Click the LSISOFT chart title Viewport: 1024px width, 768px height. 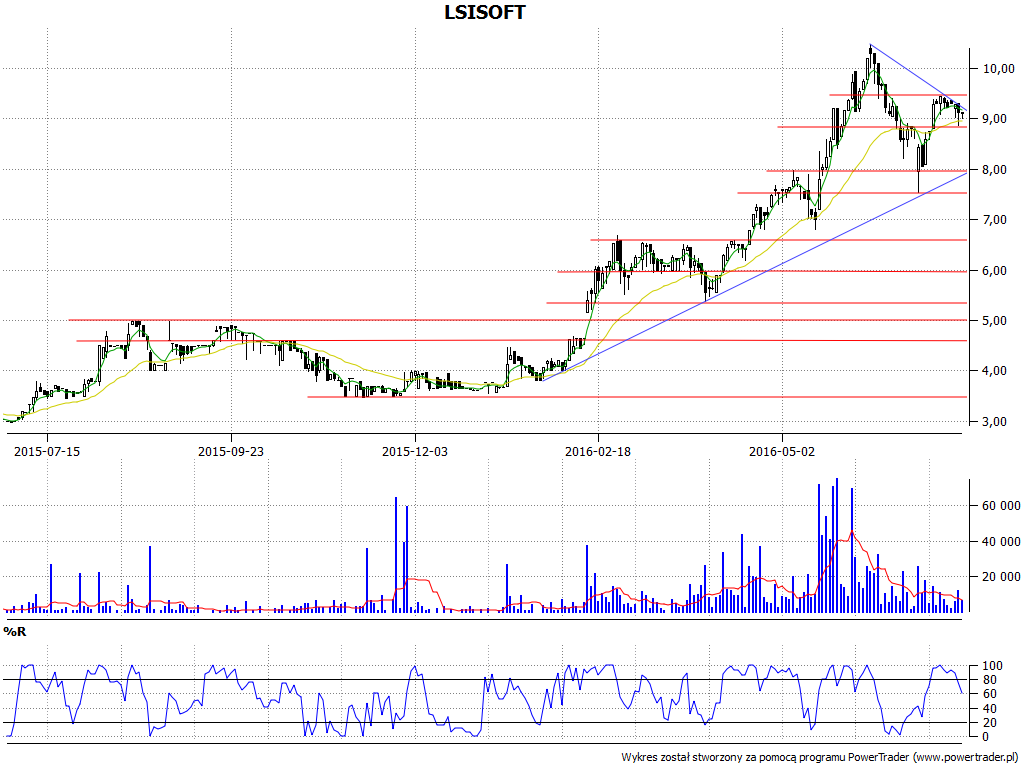484,12
